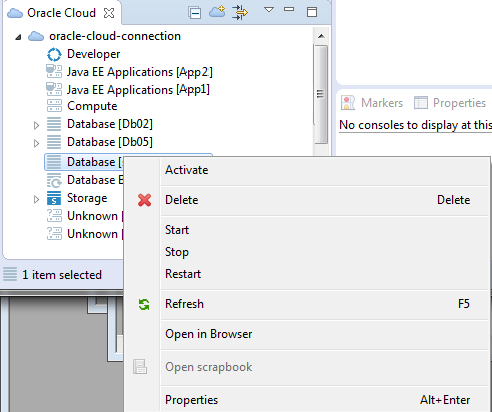
Task: Click the new cloud connection icon
Action: (217, 12)
